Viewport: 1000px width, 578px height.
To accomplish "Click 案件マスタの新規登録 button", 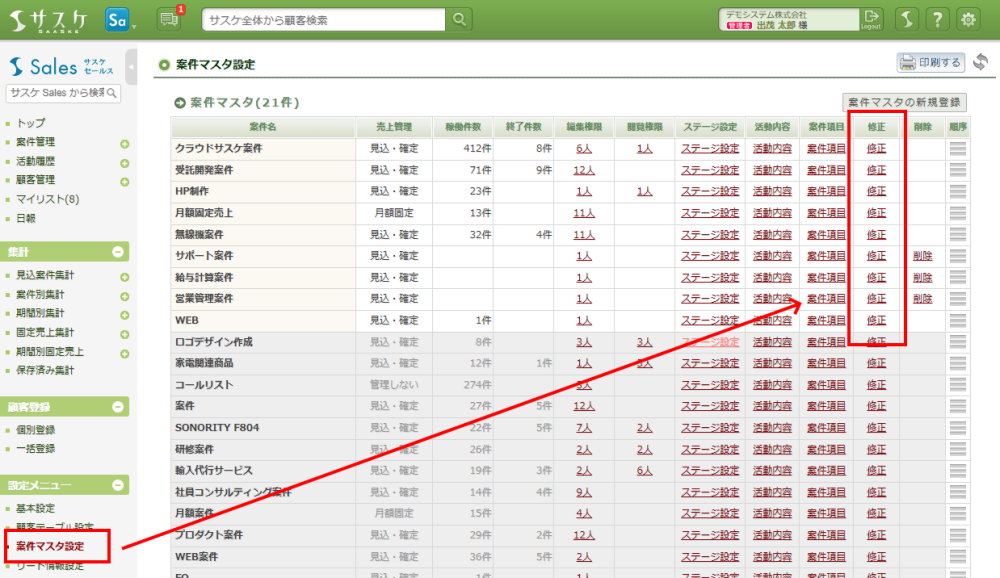I will pos(904,102).
